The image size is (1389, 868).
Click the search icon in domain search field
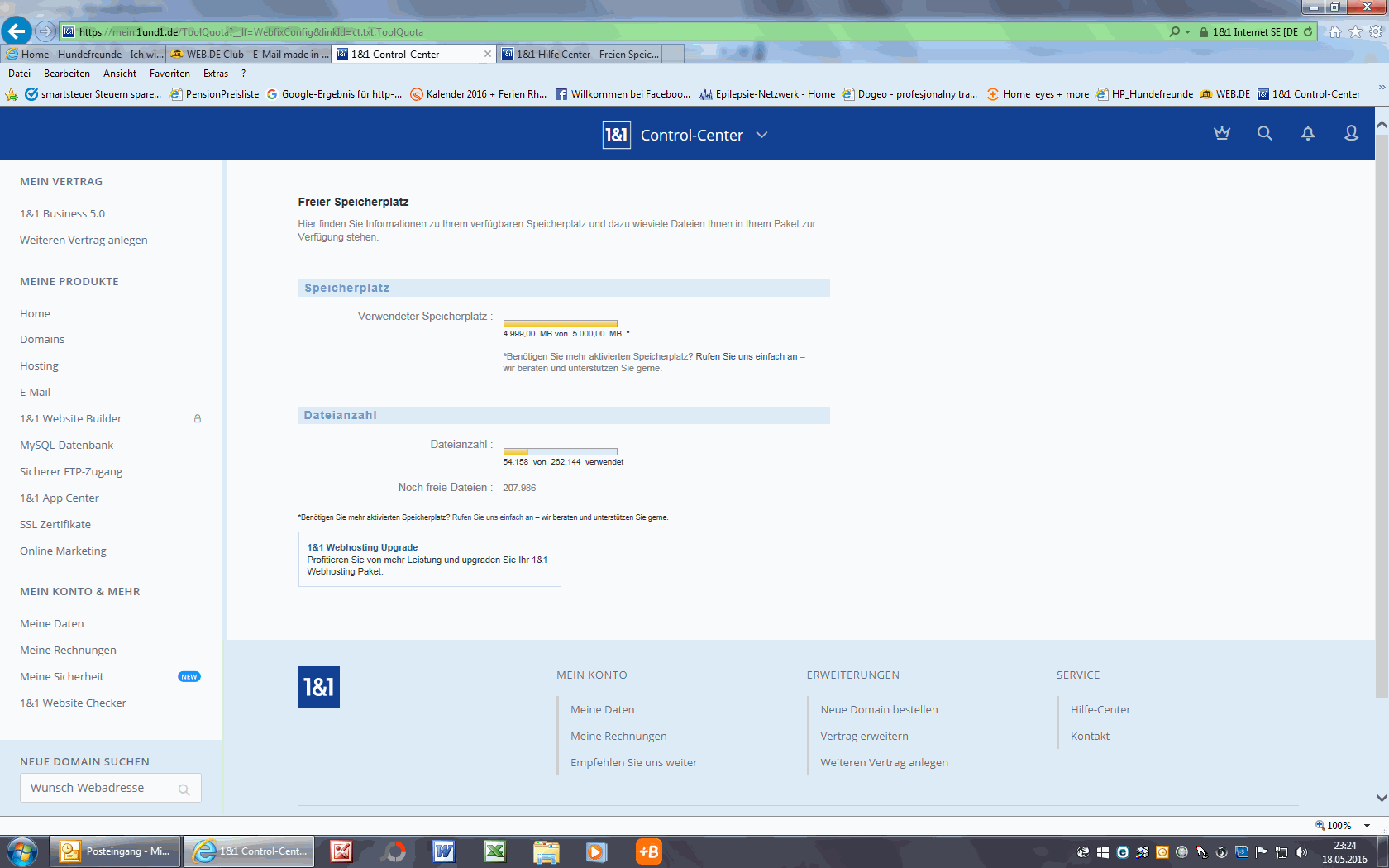tap(184, 789)
